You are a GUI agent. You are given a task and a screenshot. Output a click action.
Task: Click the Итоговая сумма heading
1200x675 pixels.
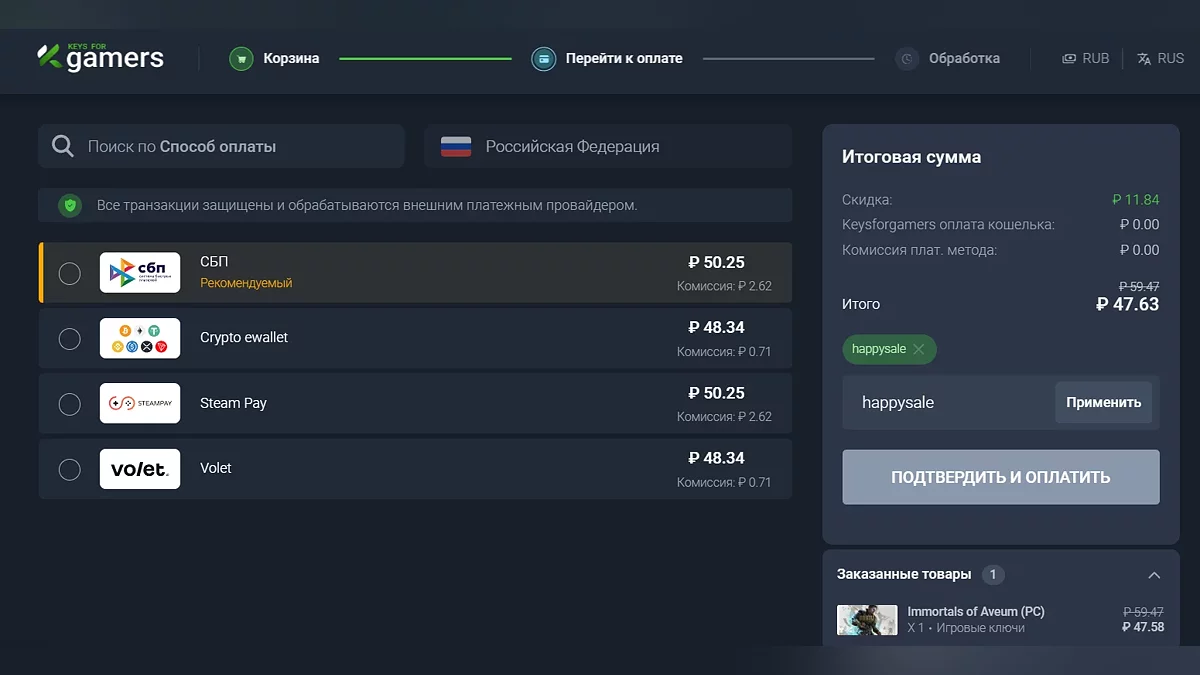pos(911,157)
